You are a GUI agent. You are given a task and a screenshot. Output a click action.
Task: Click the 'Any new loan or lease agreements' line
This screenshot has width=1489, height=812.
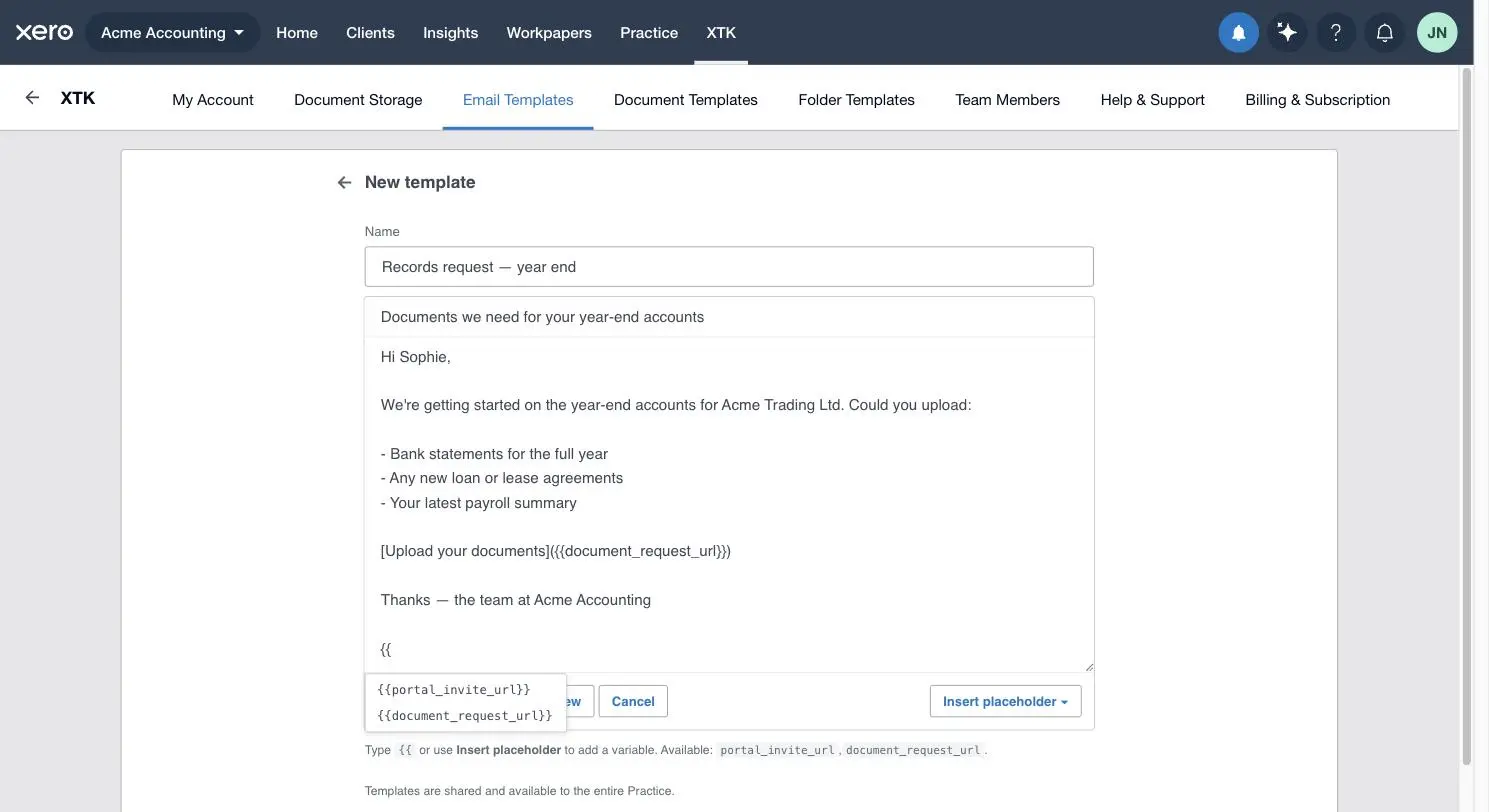tap(502, 478)
